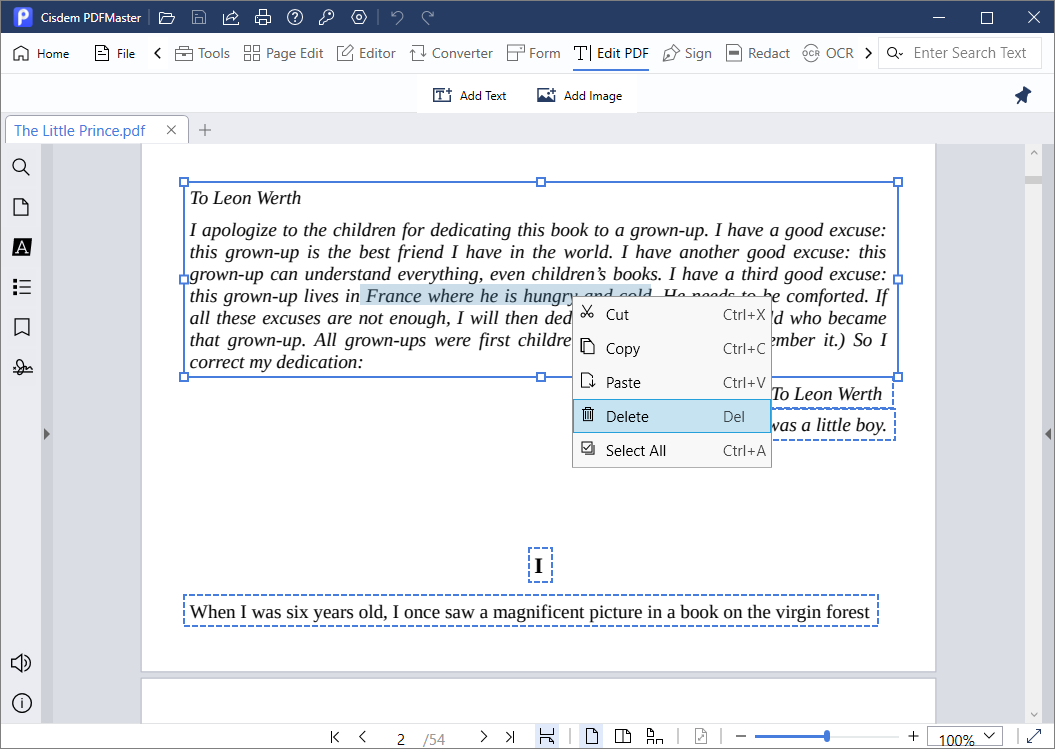The width and height of the screenshot is (1055, 749).
Task: Click the speaker read-aloud icon
Action: 21,663
